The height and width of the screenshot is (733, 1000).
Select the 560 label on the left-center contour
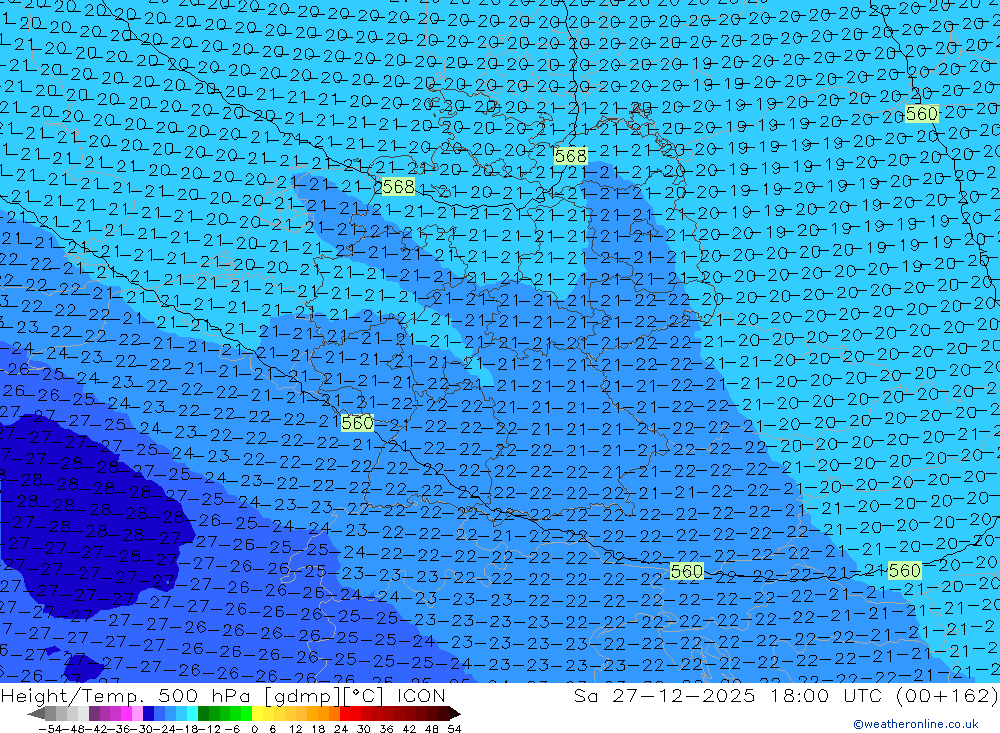pyautogui.click(x=357, y=422)
